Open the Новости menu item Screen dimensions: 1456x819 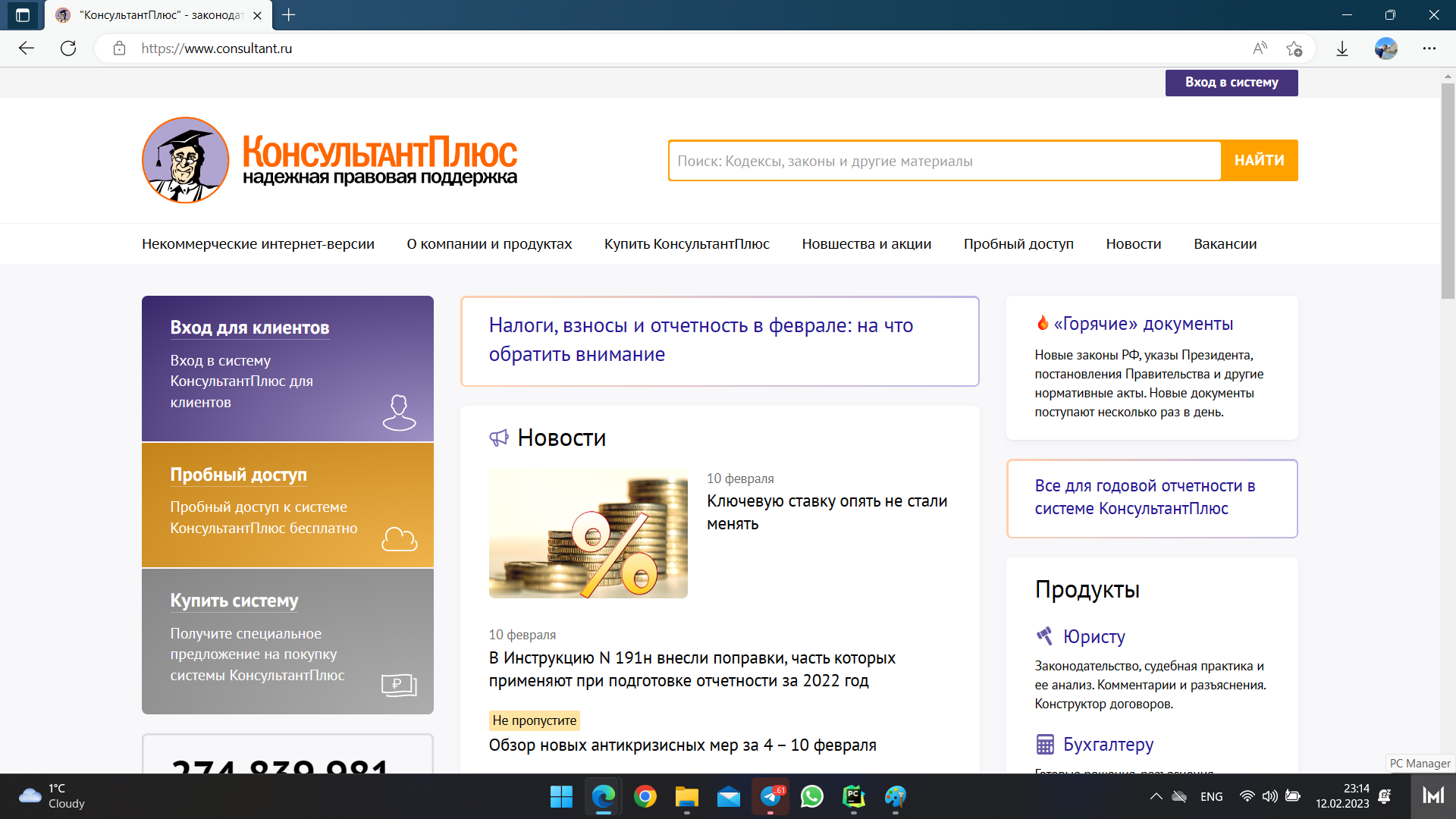click(1134, 243)
